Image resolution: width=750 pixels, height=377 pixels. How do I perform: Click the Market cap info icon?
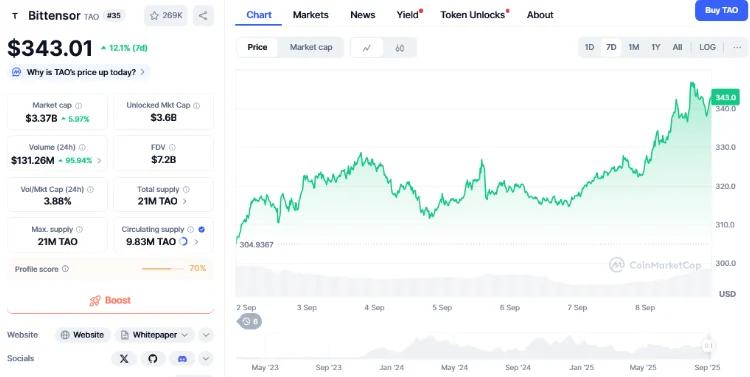point(78,106)
